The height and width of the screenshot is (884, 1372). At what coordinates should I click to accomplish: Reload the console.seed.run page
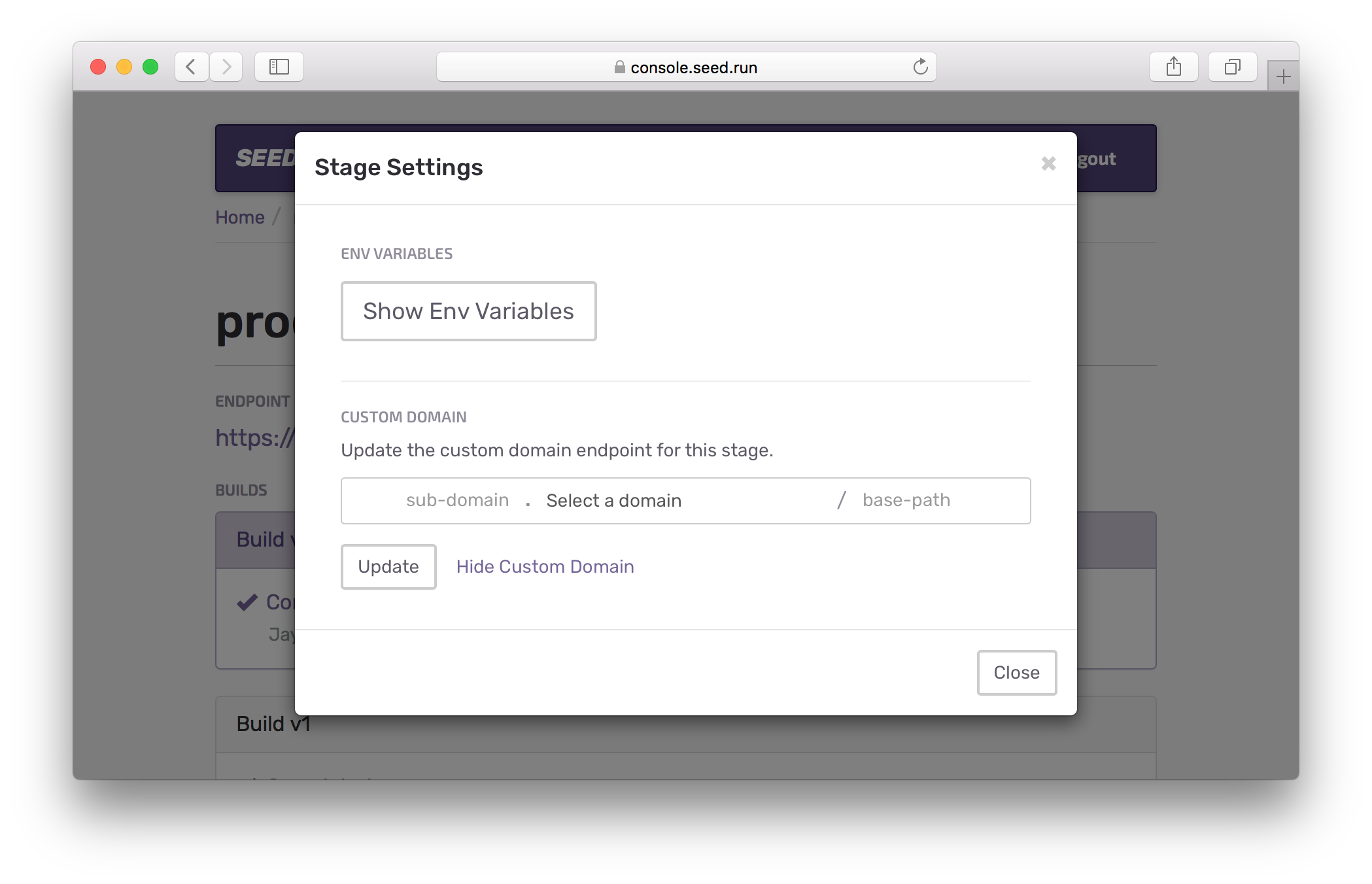click(921, 66)
